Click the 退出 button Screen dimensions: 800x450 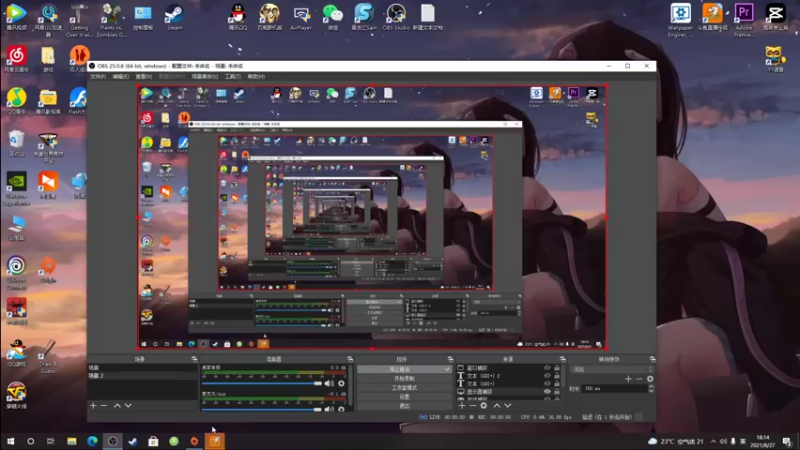(x=404, y=406)
